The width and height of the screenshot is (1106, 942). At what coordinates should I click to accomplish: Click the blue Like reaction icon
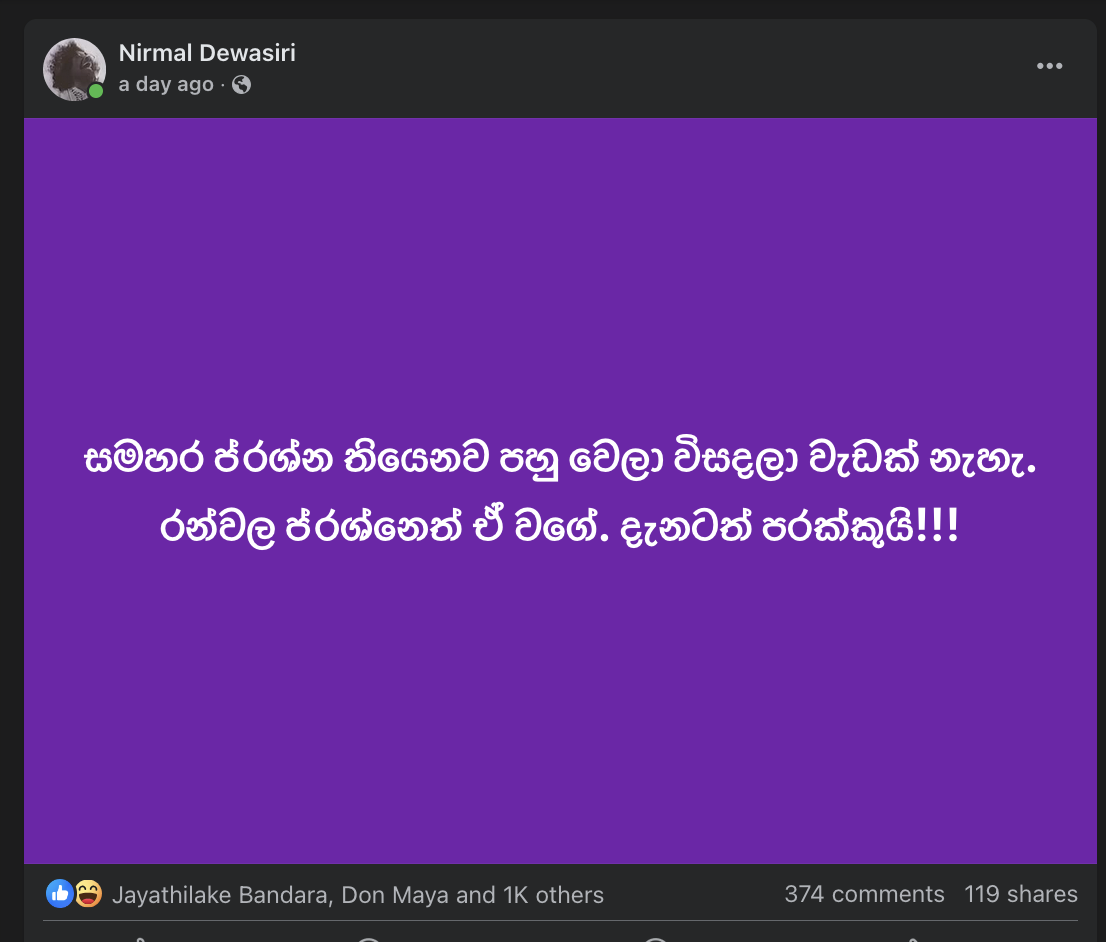(59, 894)
